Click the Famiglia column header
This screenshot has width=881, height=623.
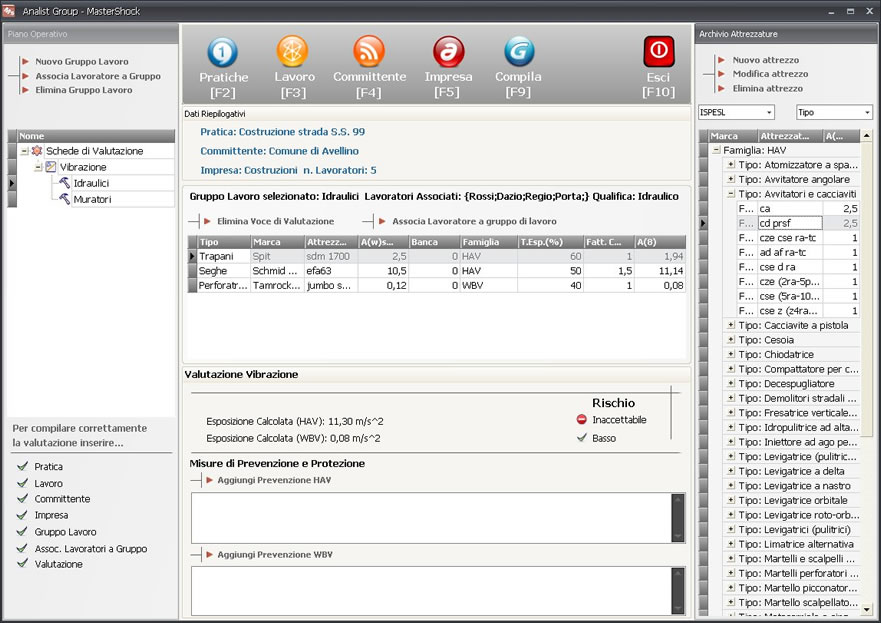(486, 242)
